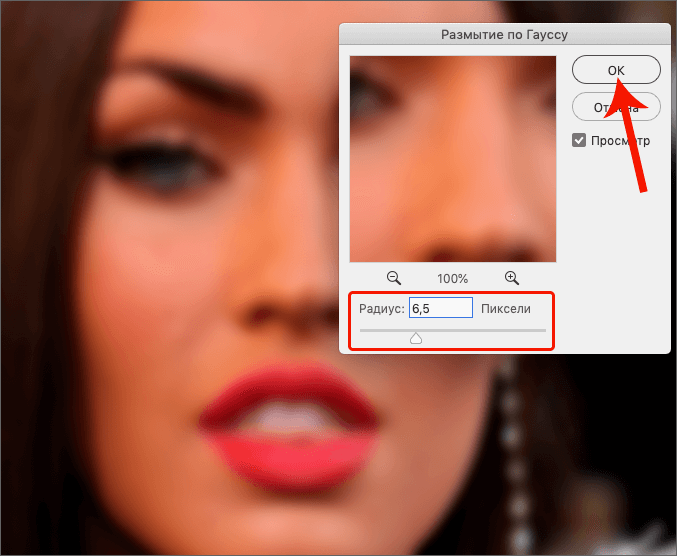Screen dimensions: 677x556
Task: Click the red lips on the canvas
Action: (x=290, y=432)
